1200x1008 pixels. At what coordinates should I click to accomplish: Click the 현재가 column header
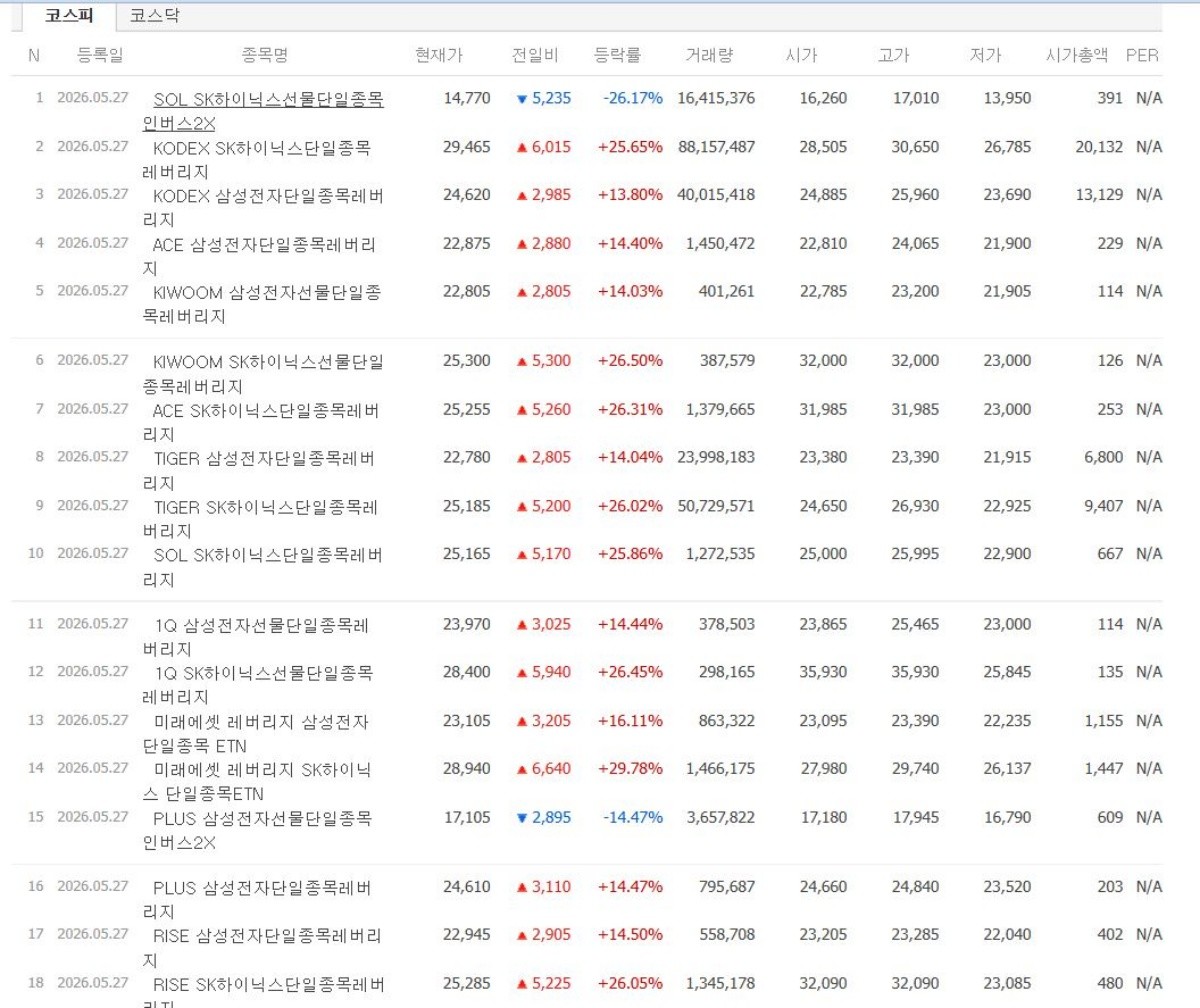439,56
